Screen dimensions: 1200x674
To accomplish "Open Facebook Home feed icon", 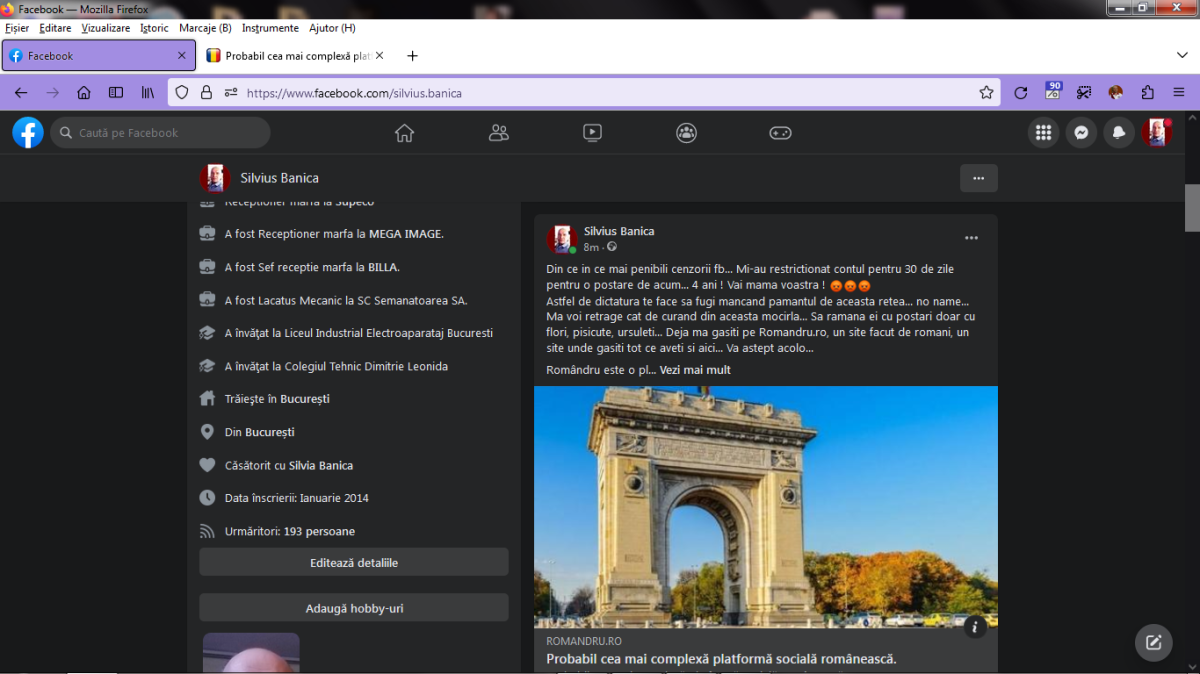I will (x=404, y=132).
